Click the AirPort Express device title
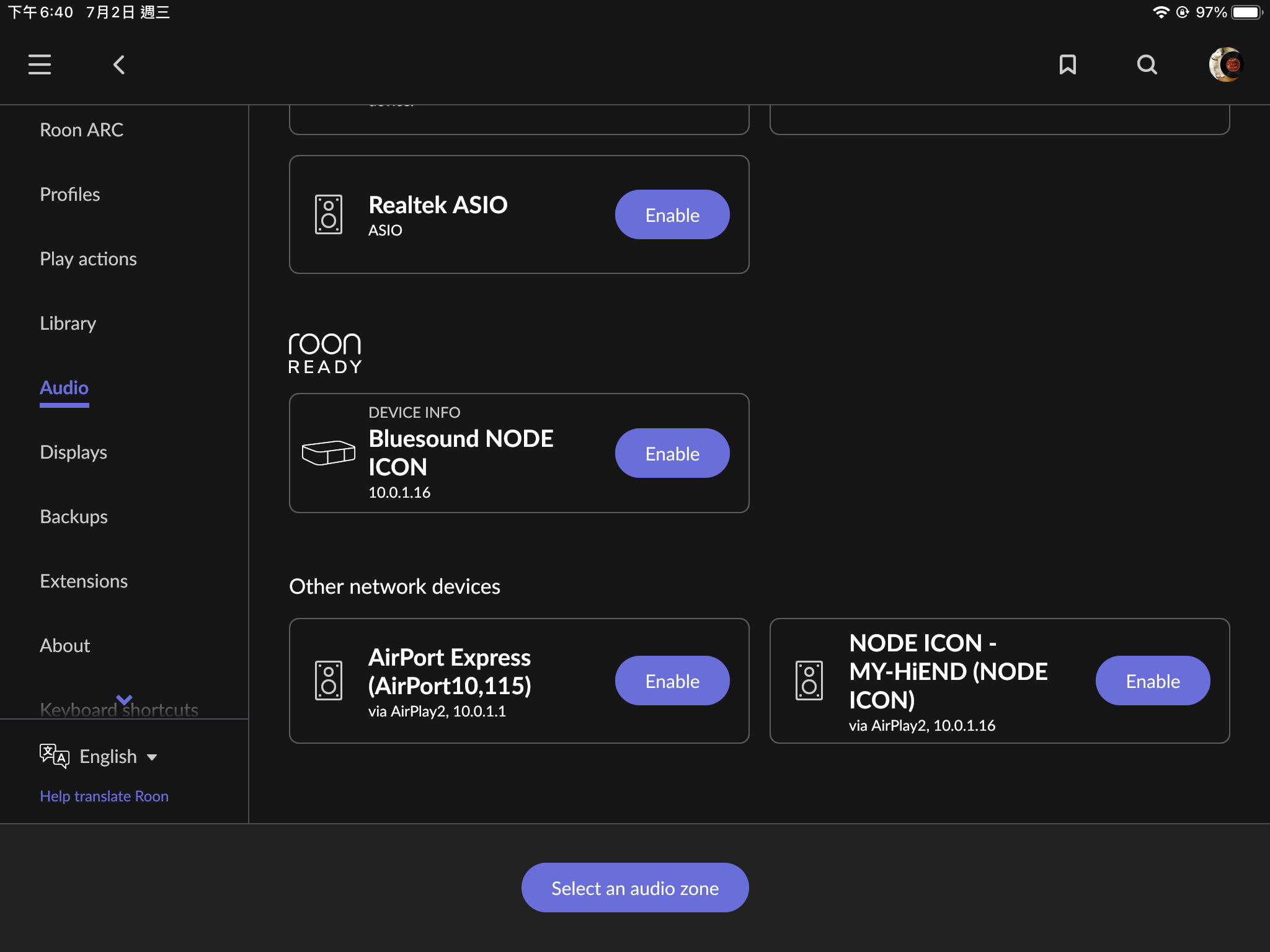The height and width of the screenshot is (952, 1270). (x=450, y=671)
